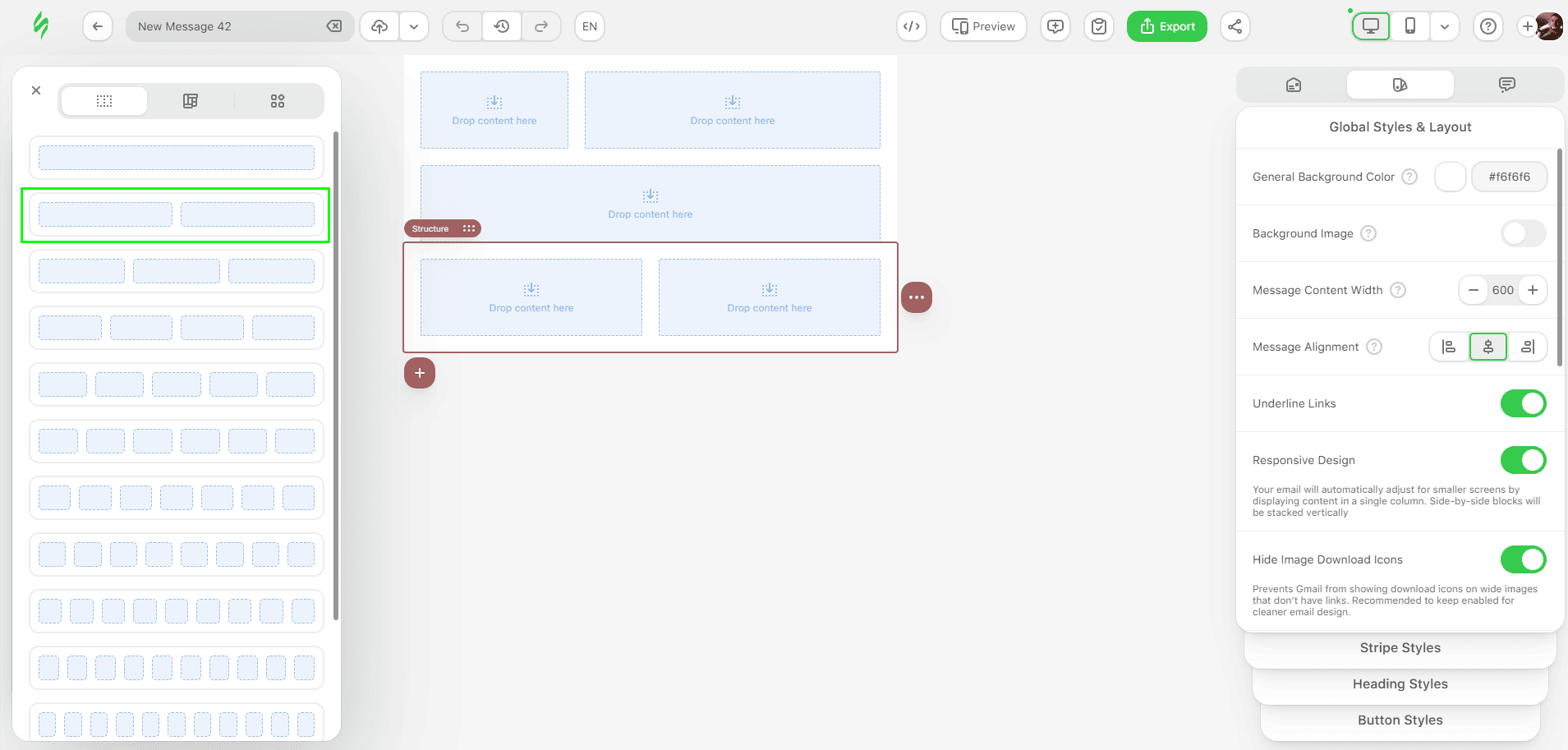Grab the Structure drag handle dots
Image resolution: width=1568 pixels, height=750 pixels.
point(469,228)
